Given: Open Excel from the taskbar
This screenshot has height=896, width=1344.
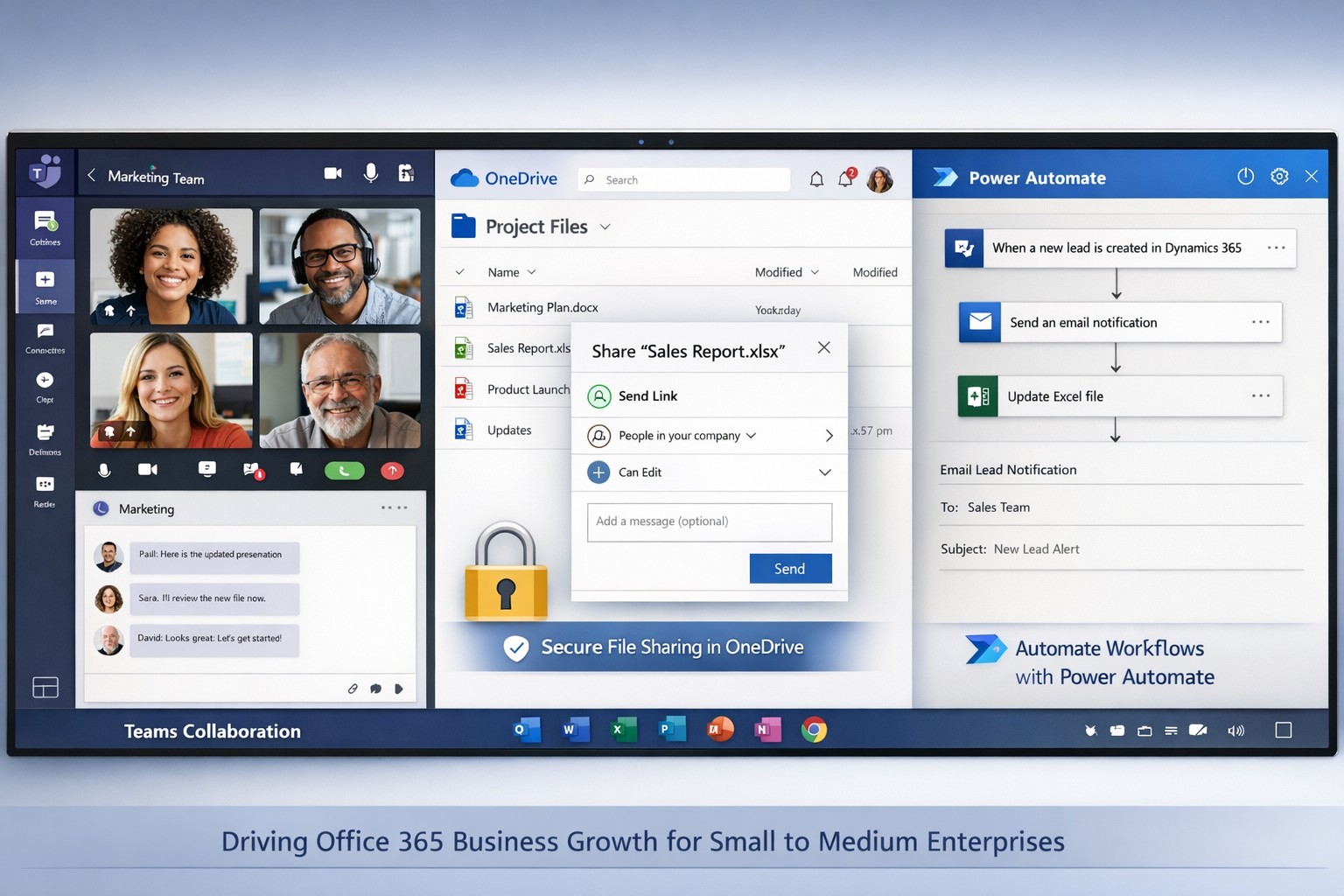Looking at the screenshot, I should point(623,730).
